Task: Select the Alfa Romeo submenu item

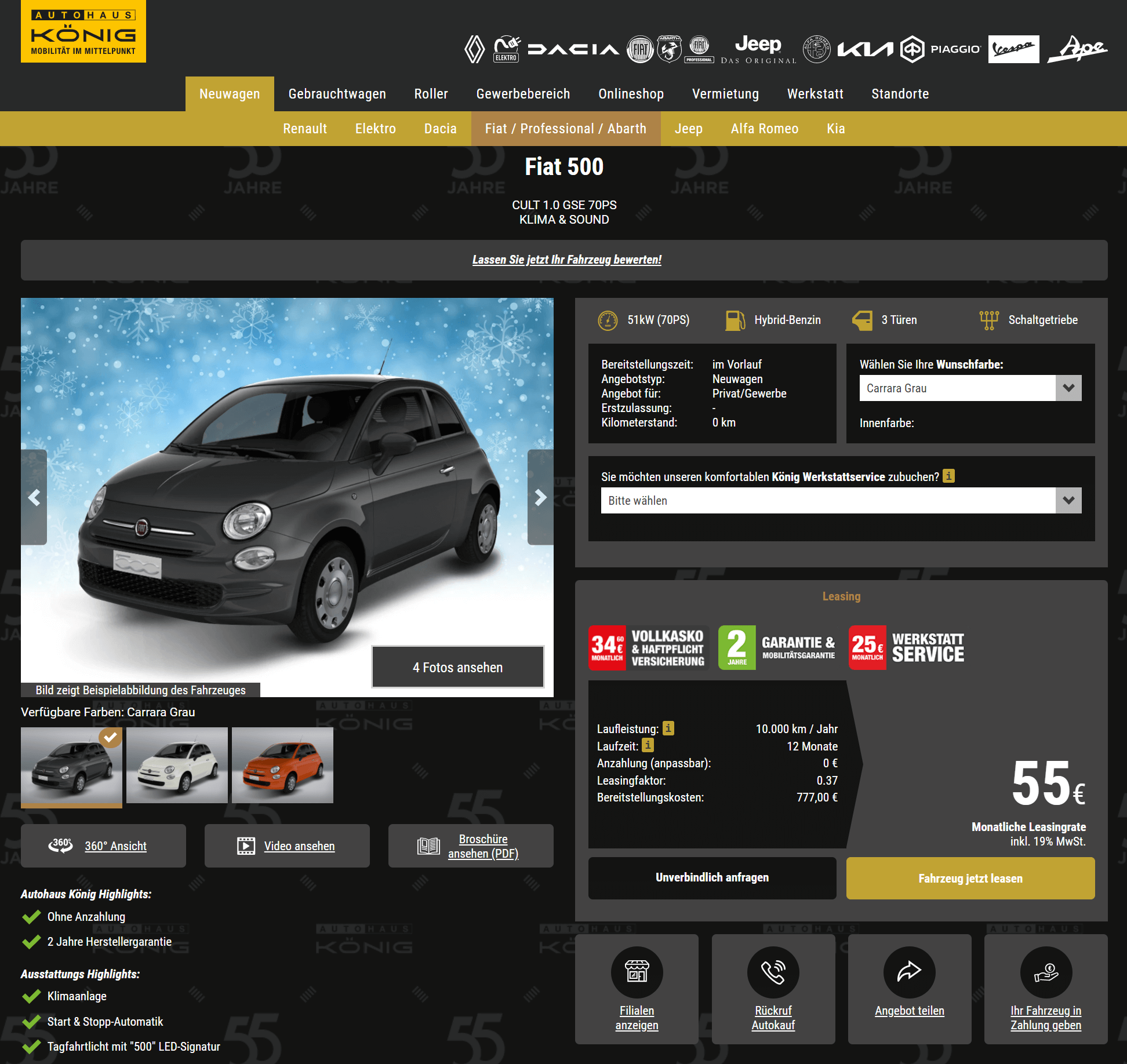Action: pyautogui.click(x=764, y=129)
